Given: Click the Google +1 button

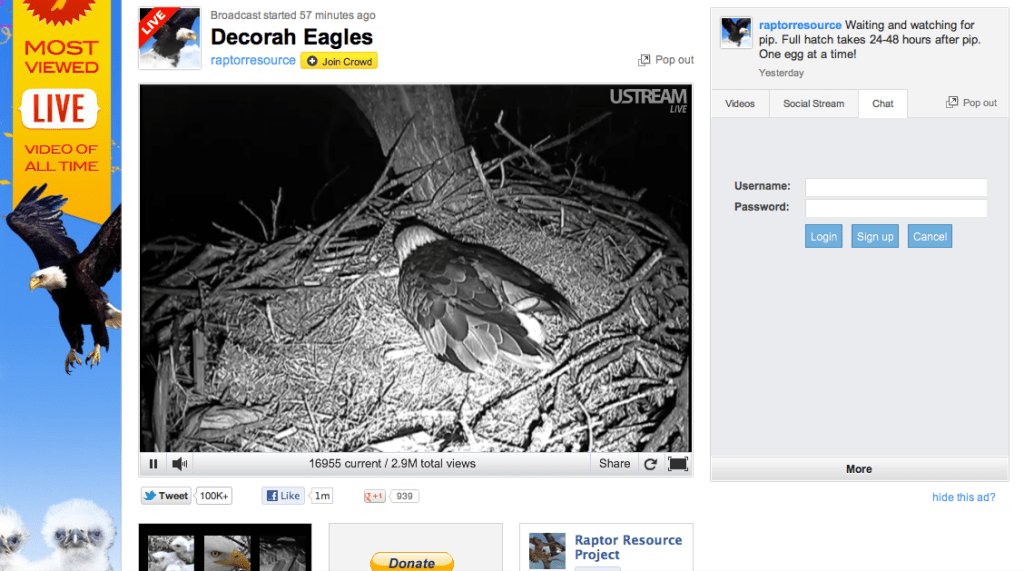Looking at the screenshot, I should pos(374,497).
